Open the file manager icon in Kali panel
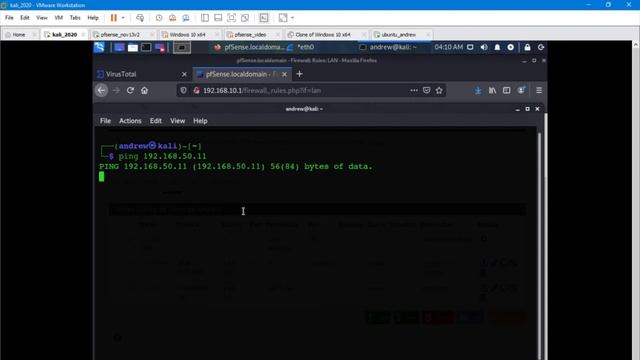 click(133, 47)
